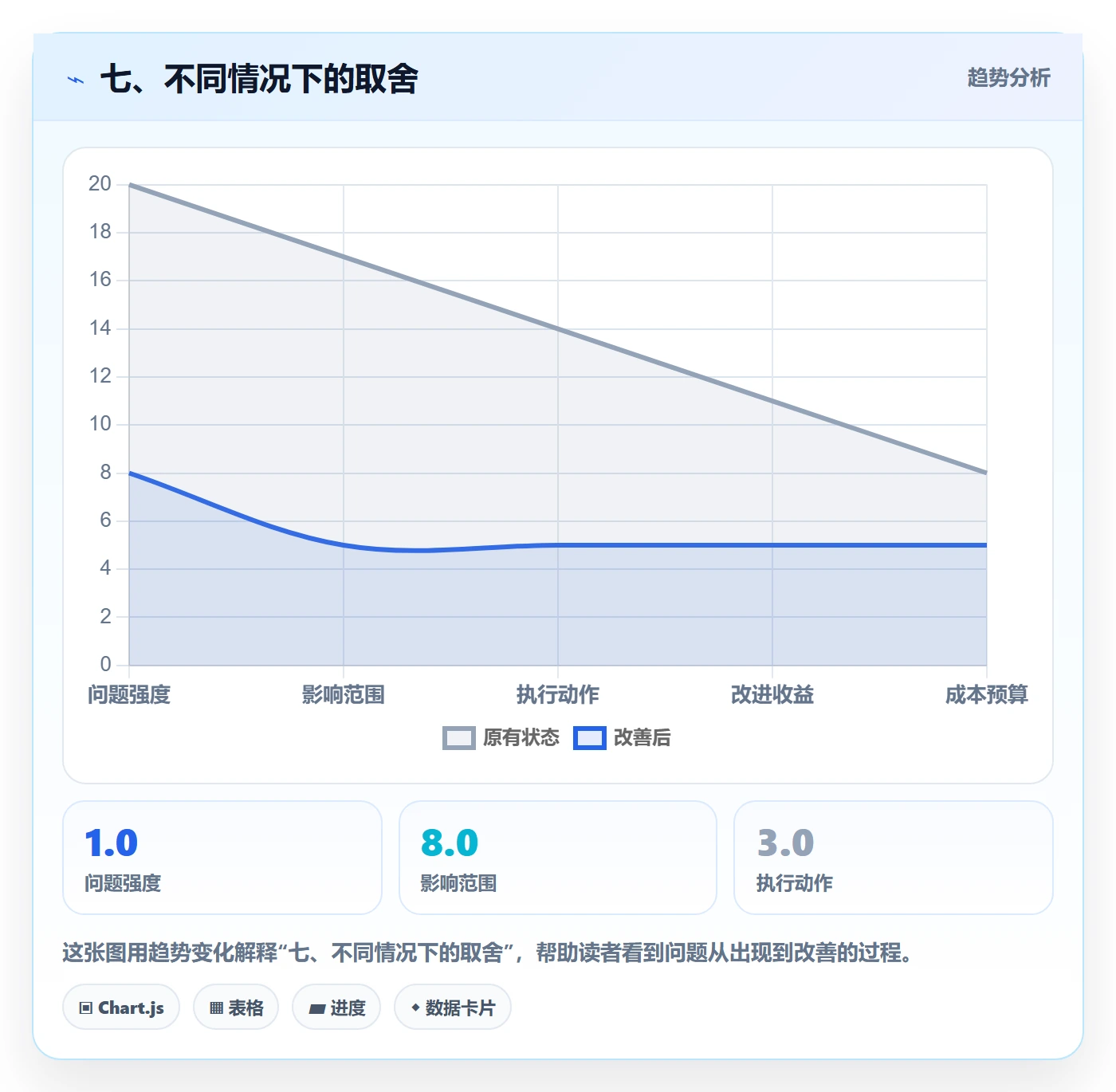This screenshot has height=1092, width=1116.
Task: Click the 影响范围 x-axis label
Action: tap(344, 695)
